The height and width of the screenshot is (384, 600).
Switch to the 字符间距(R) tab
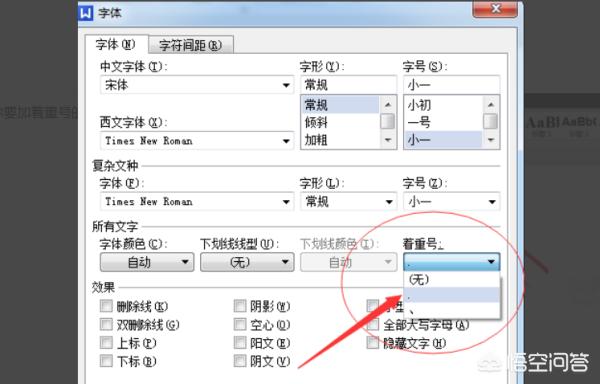tap(190, 46)
